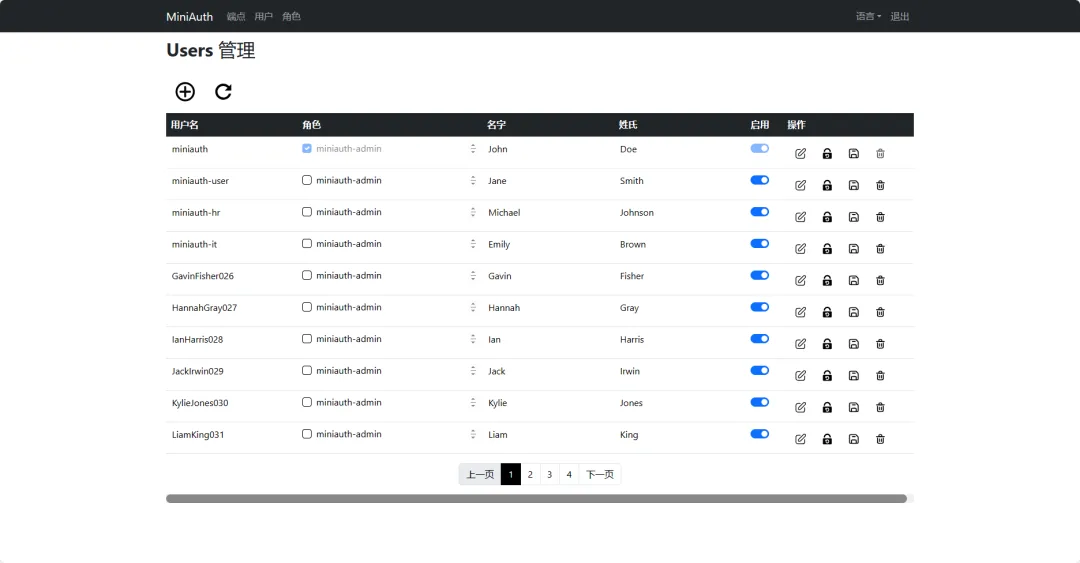Go to page 2
Image resolution: width=1080 pixels, height=563 pixels.
tap(530, 474)
